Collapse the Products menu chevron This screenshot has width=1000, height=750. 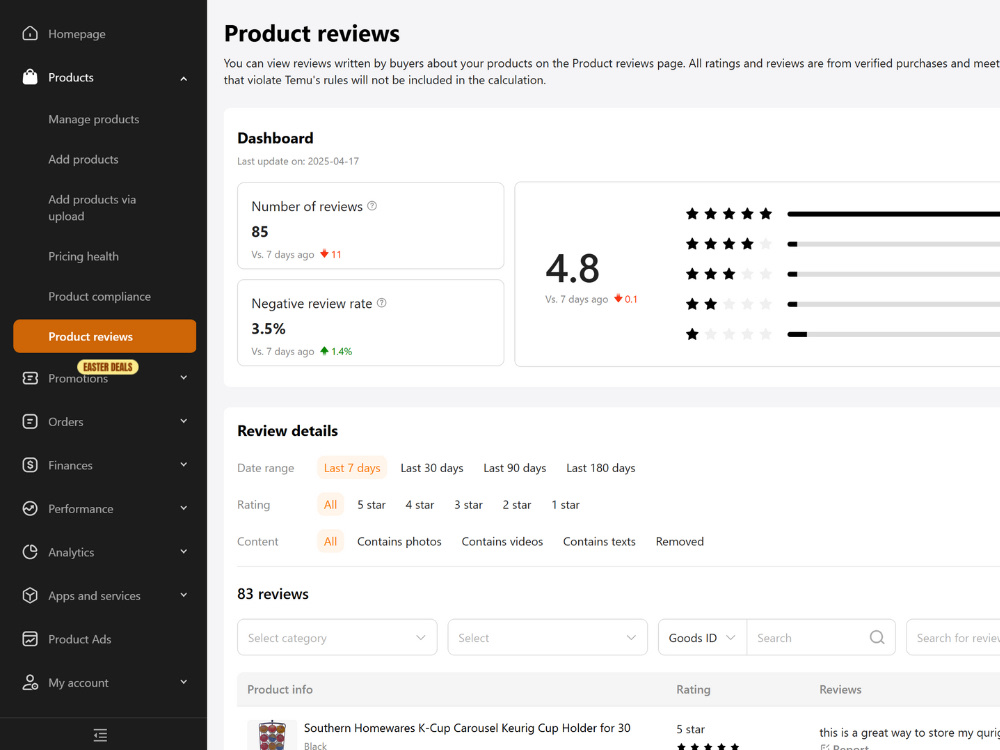pyautogui.click(x=184, y=78)
